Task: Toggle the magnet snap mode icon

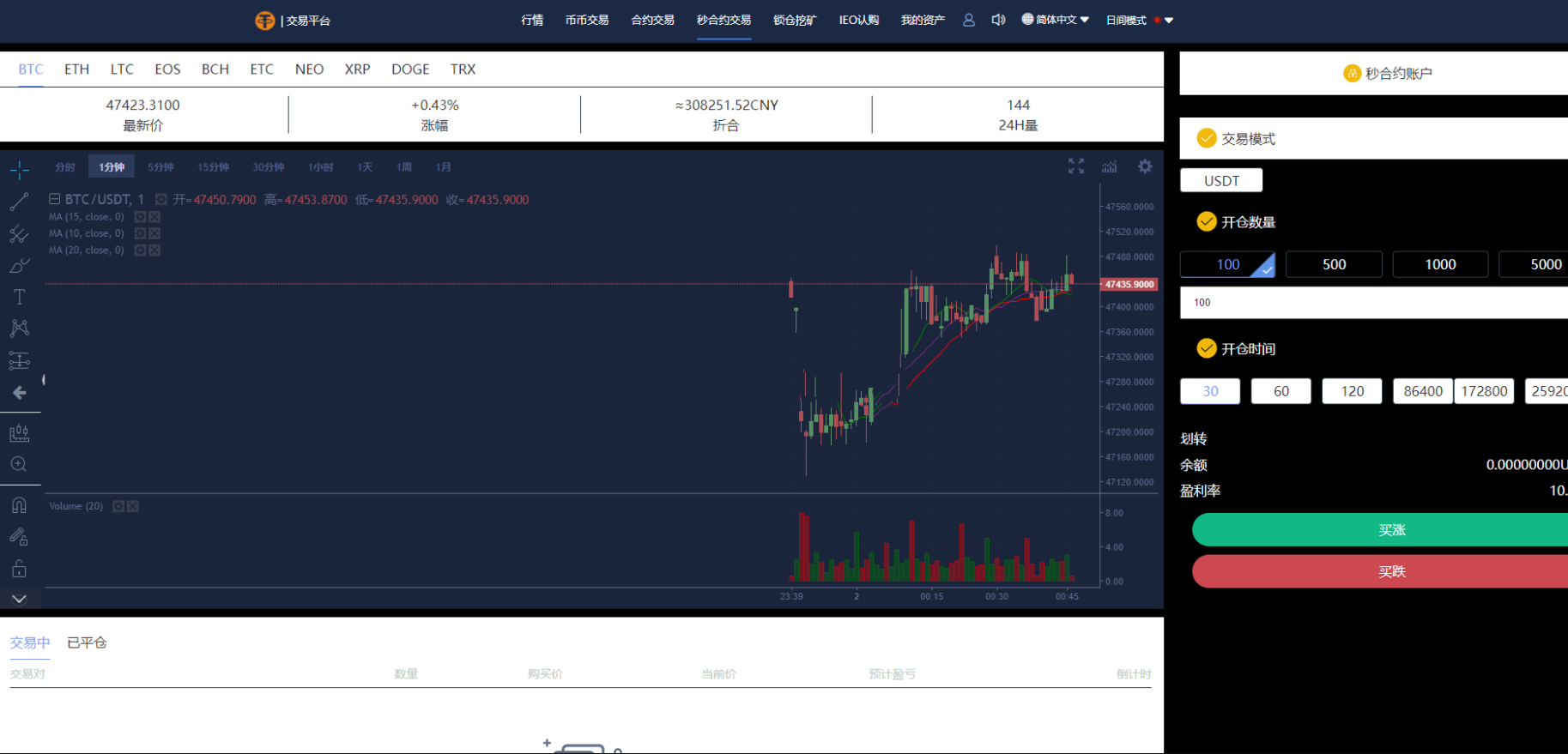Action: (x=19, y=504)
